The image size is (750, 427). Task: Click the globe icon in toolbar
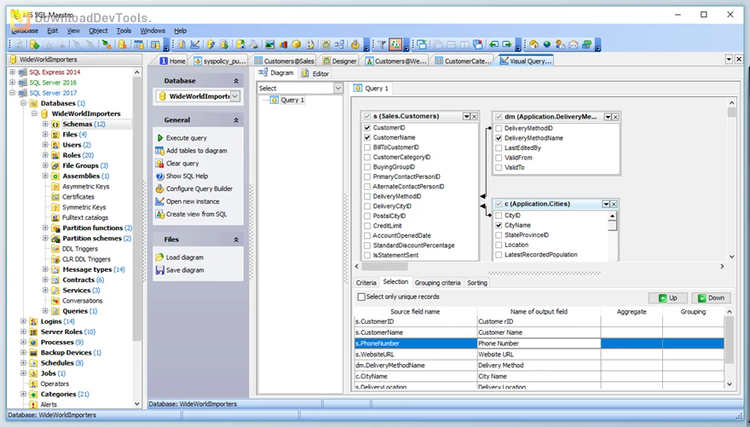(x=546, y=45)
